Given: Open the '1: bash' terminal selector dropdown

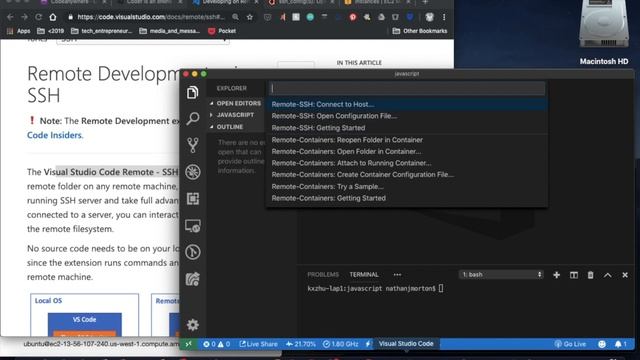Looking at the screenshot, I should tap(501, 275).
